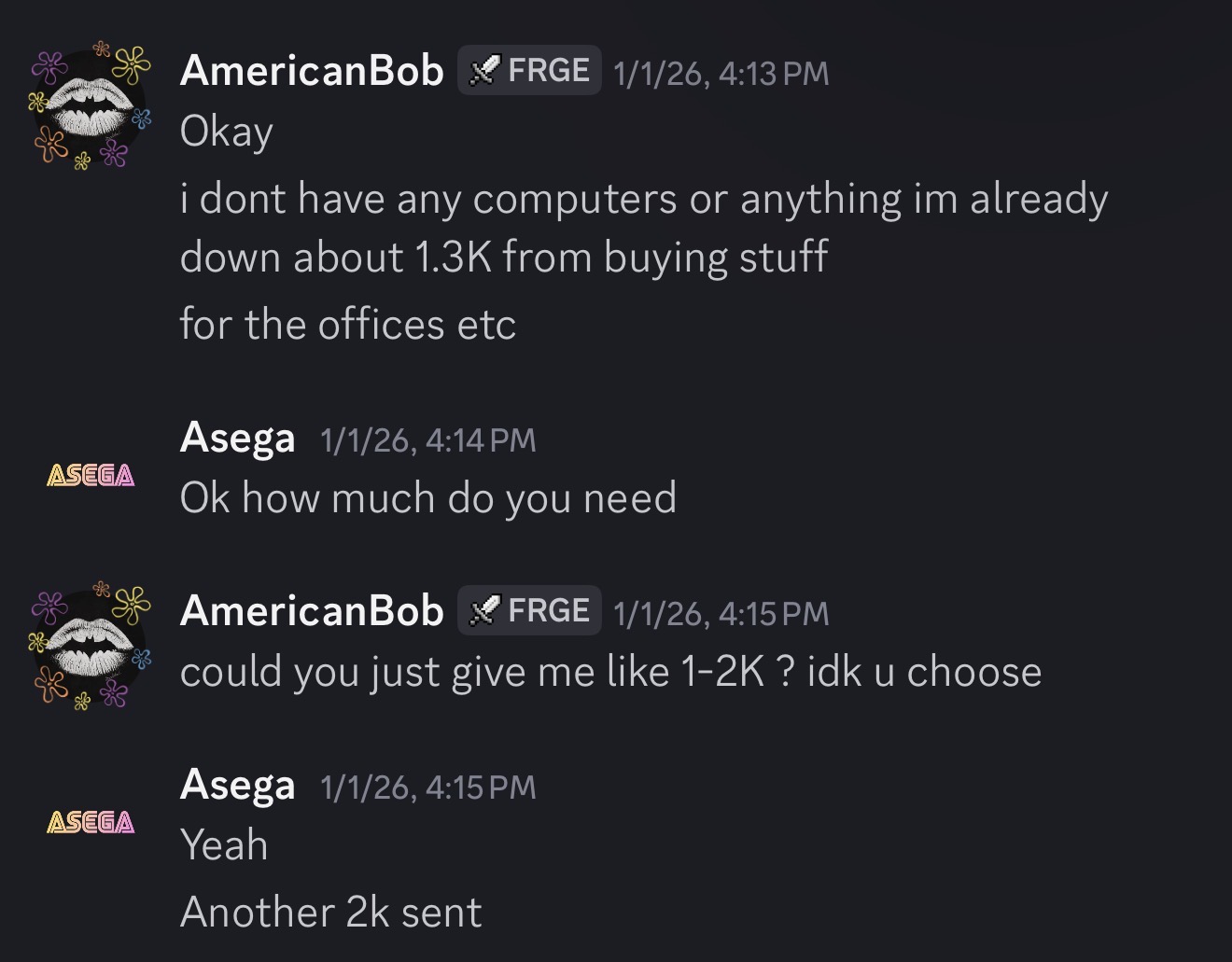This screenshot has width=1232, height=962.
Task: Click Asega's 4:15 PM timestamp
Action: pos(428,787)
